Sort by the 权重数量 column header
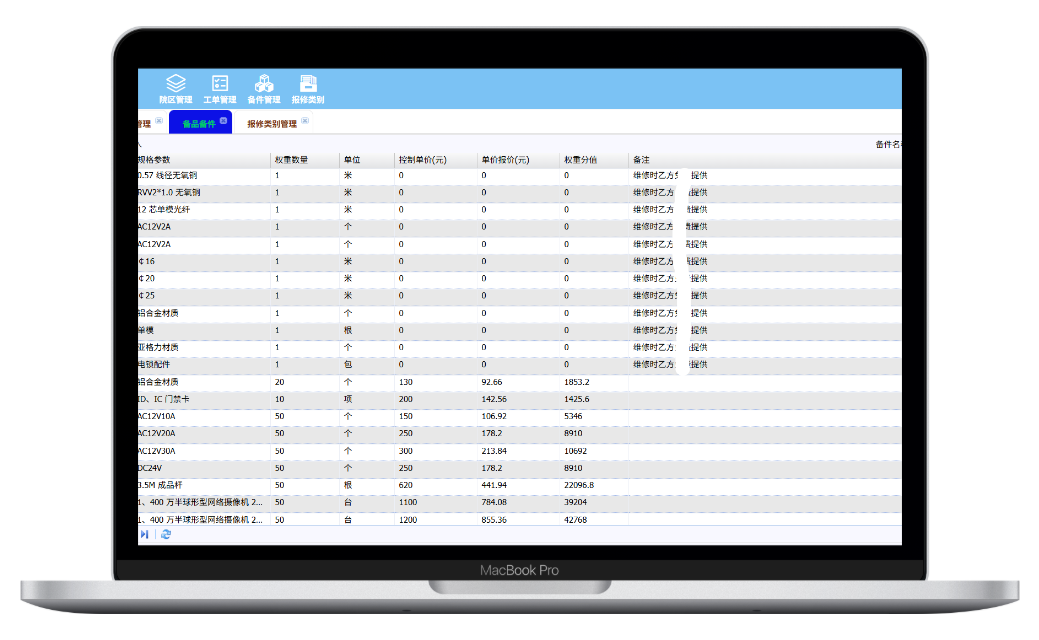The height and width of the screenshot is (640, 1039). (291, 160)
